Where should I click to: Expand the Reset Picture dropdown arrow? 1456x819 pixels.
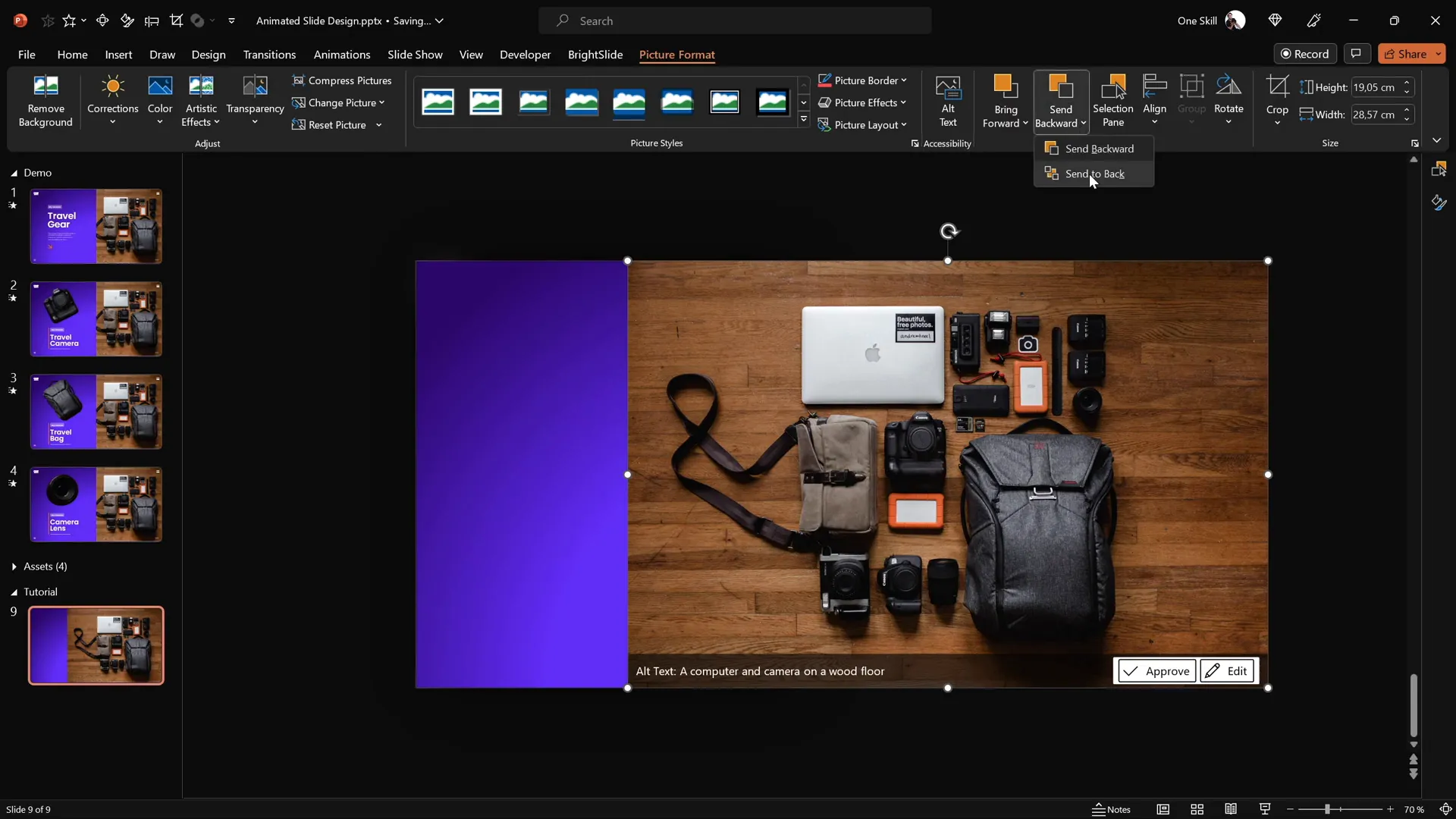(x=378, y=125)
